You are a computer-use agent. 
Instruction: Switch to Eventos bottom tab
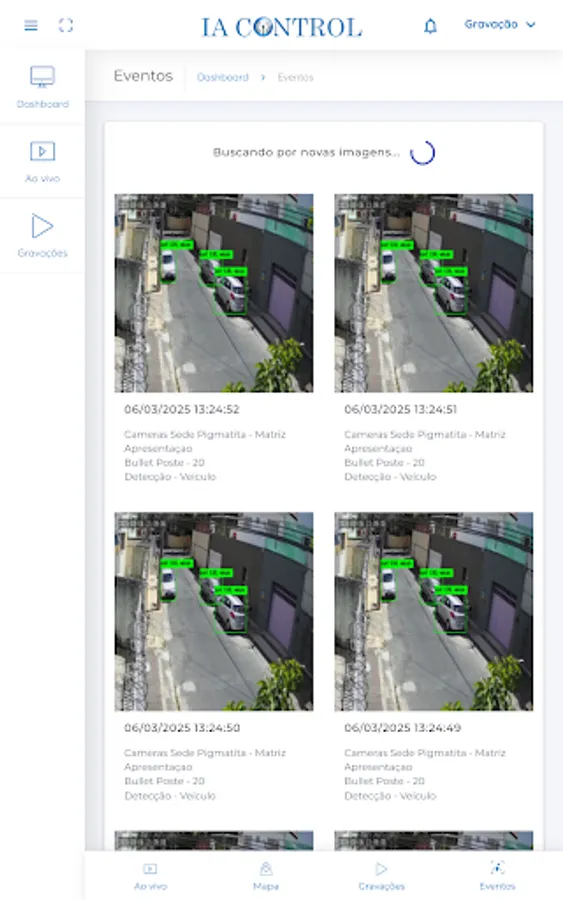498,876
